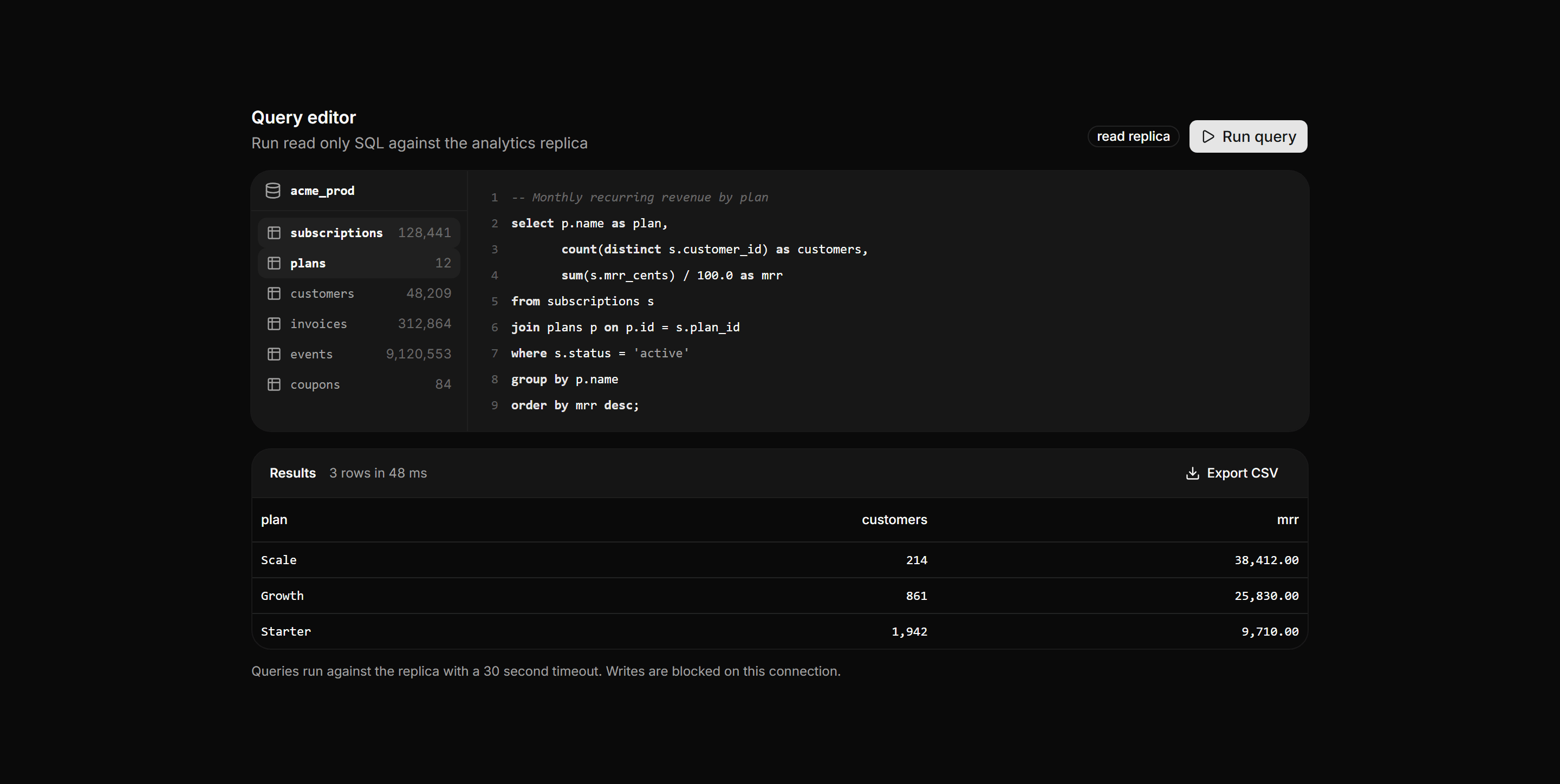Click the subscriptions row count 128,441

(424, 232)
